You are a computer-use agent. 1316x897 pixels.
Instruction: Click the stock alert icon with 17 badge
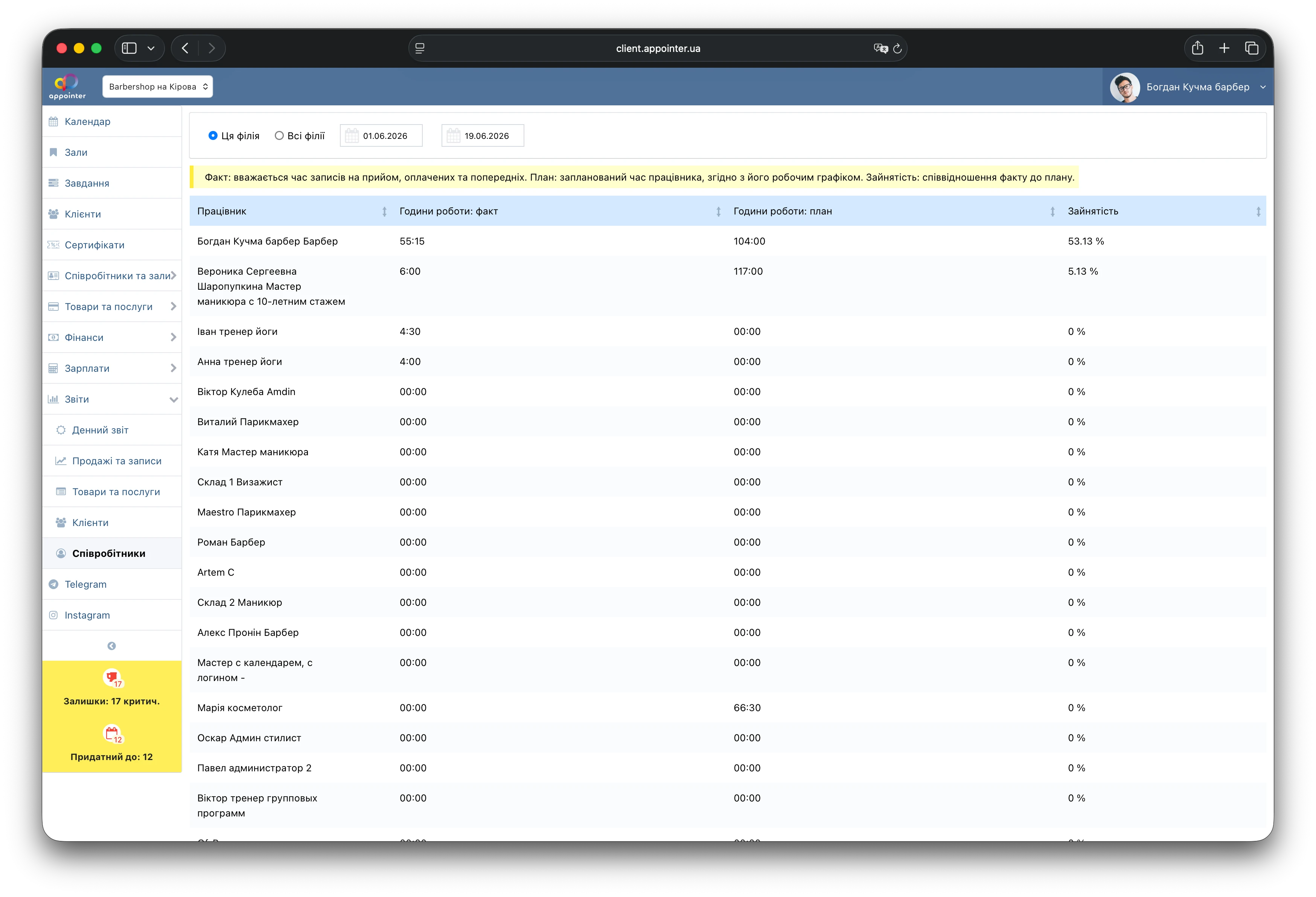click(112, 677)
